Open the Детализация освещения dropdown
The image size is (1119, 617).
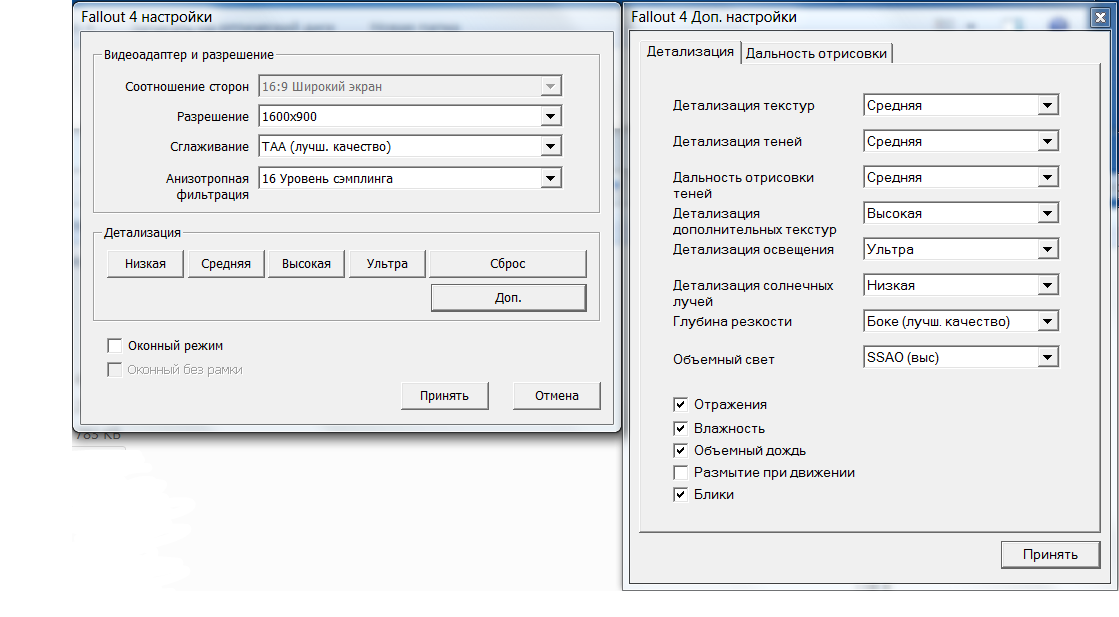coord(961,250)
